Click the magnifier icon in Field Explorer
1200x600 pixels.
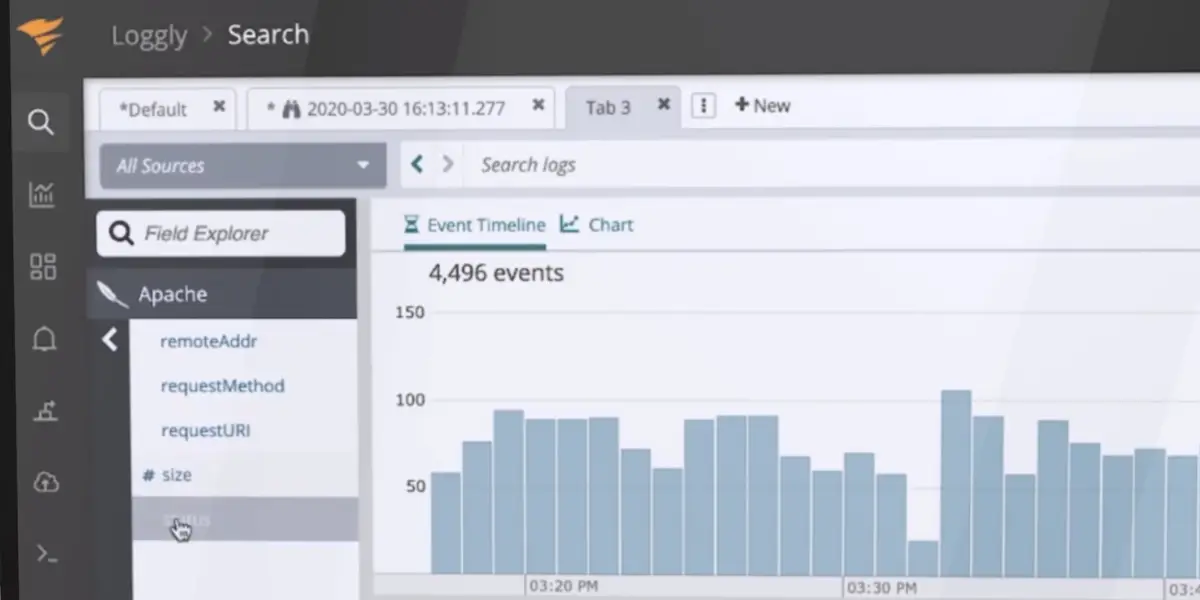point(122,234)
